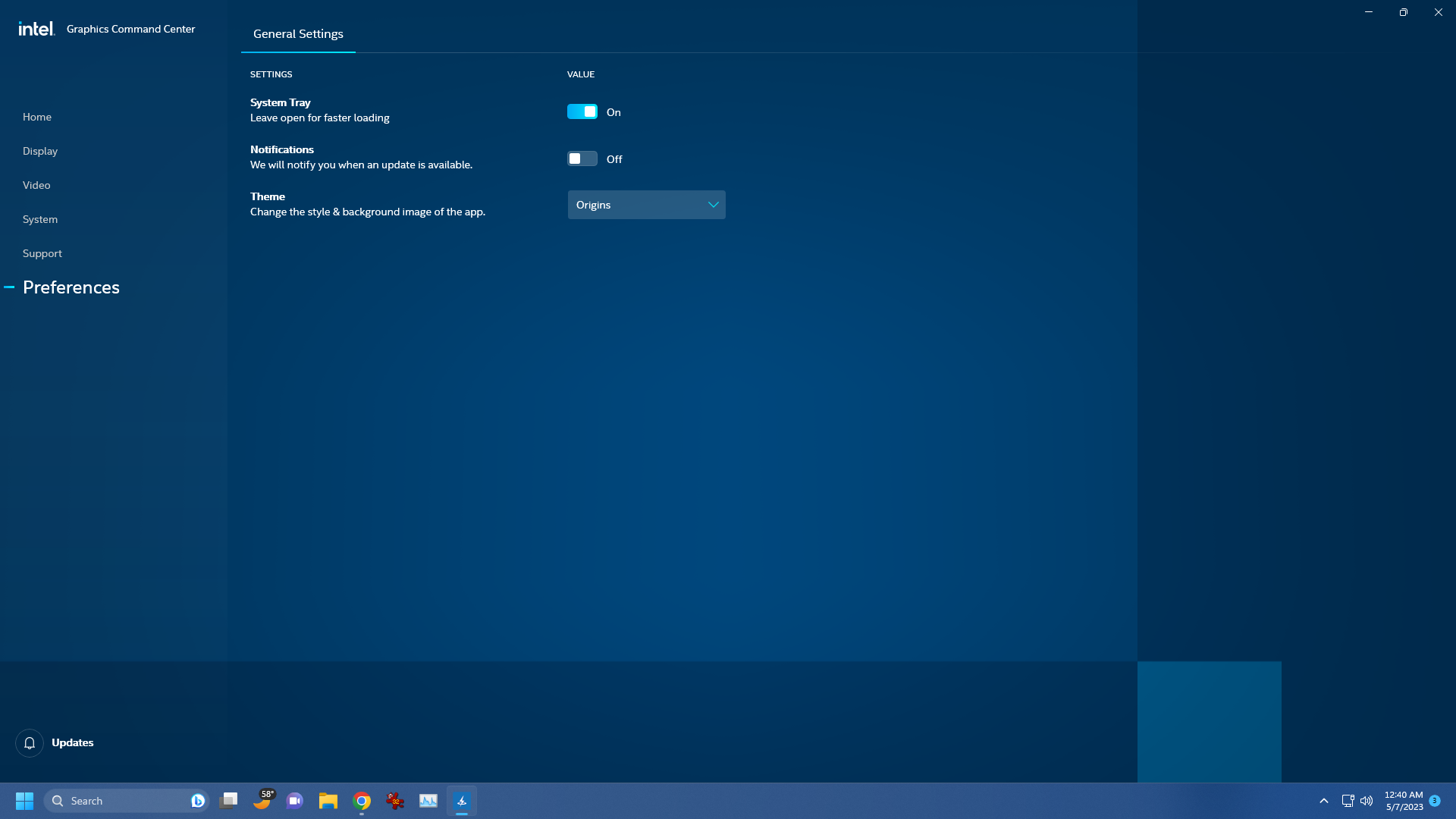The image size is (1456, 819).
Task: Click the Intel Graphics Command Center taskbar icon
Action: pyautogui.click(x=461, y=800)
